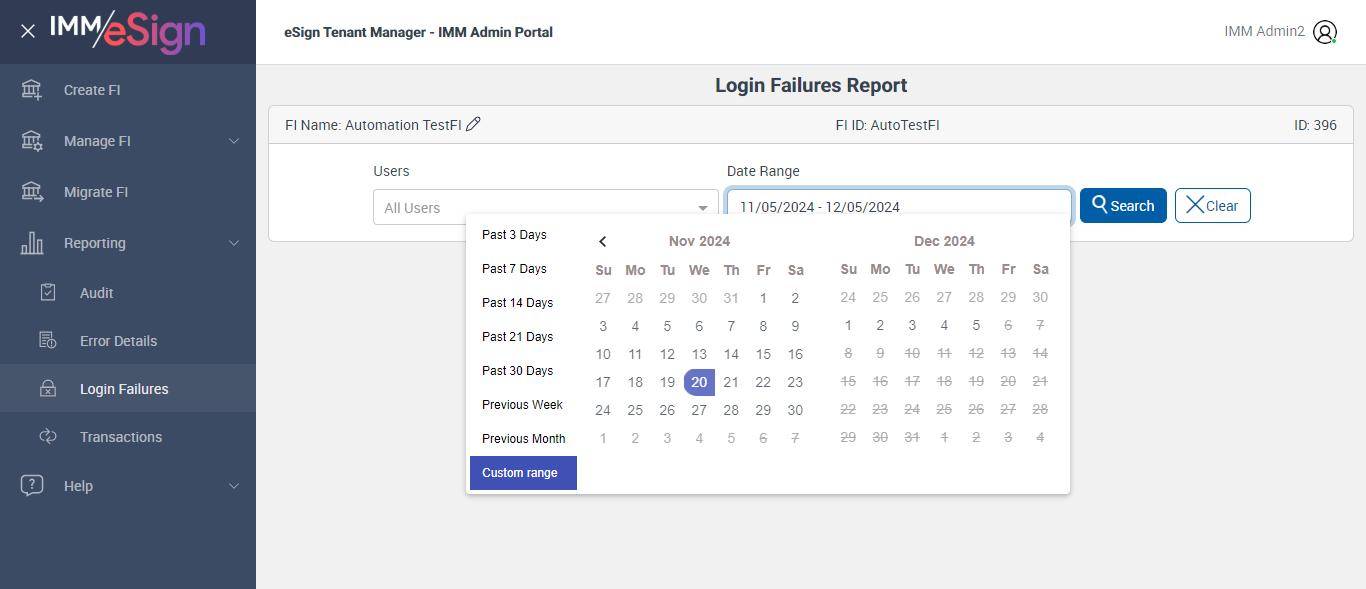Click the Audit clipboard icon
This screenshot has width=1366, height=589.
tap(48, 293)
